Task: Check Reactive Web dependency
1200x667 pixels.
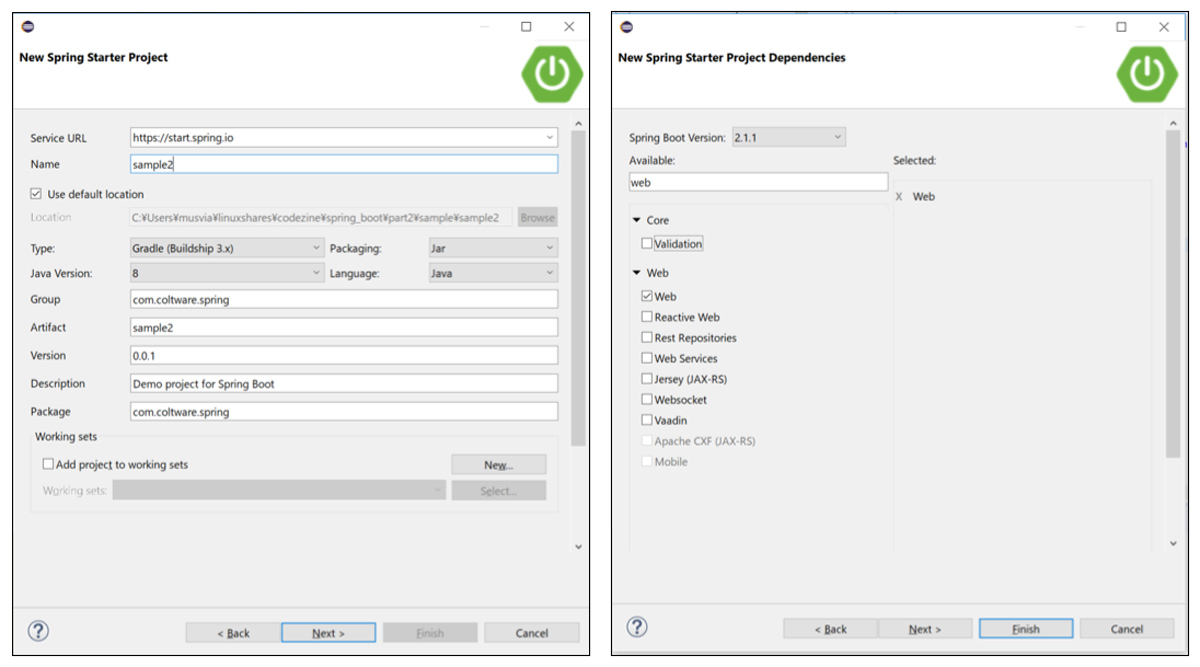Action: (647, 317)
